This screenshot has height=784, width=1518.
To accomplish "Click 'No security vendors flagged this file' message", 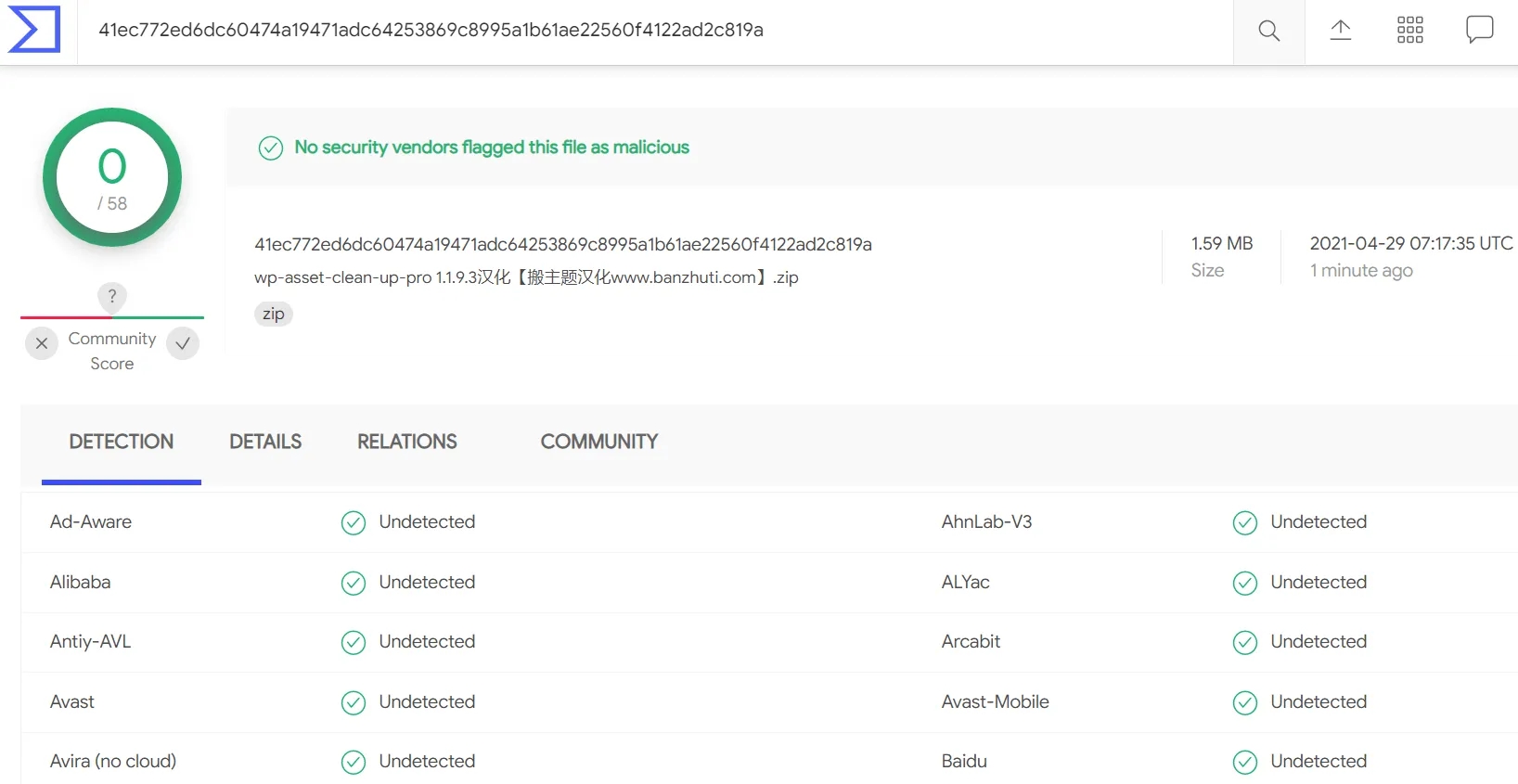I will [x=492, y=148].
